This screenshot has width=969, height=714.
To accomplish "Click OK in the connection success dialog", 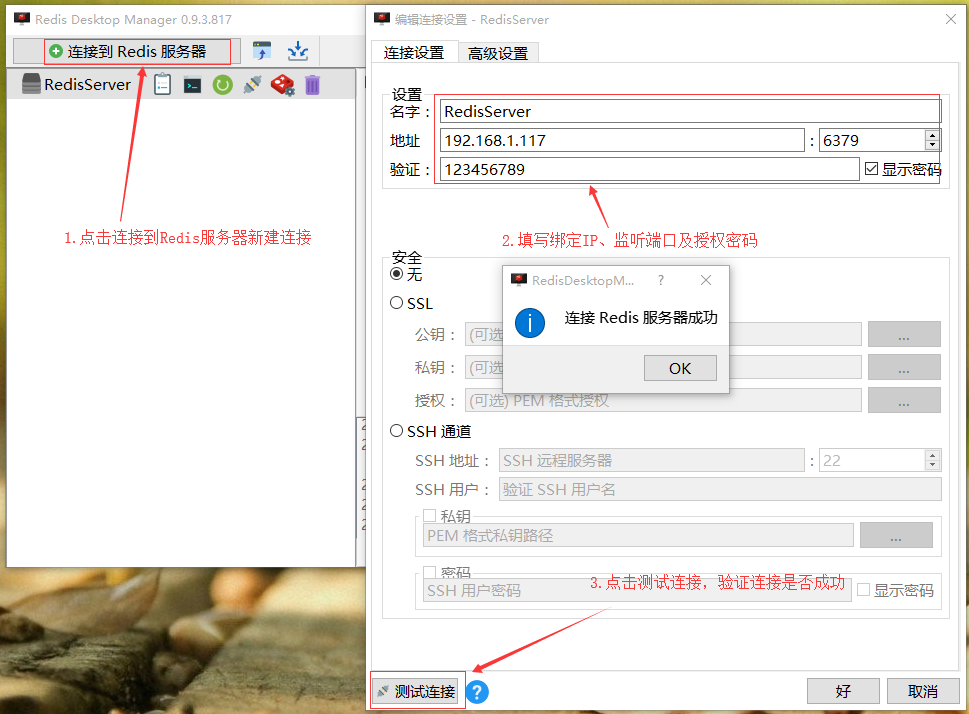I will click(x=680, y=368).
